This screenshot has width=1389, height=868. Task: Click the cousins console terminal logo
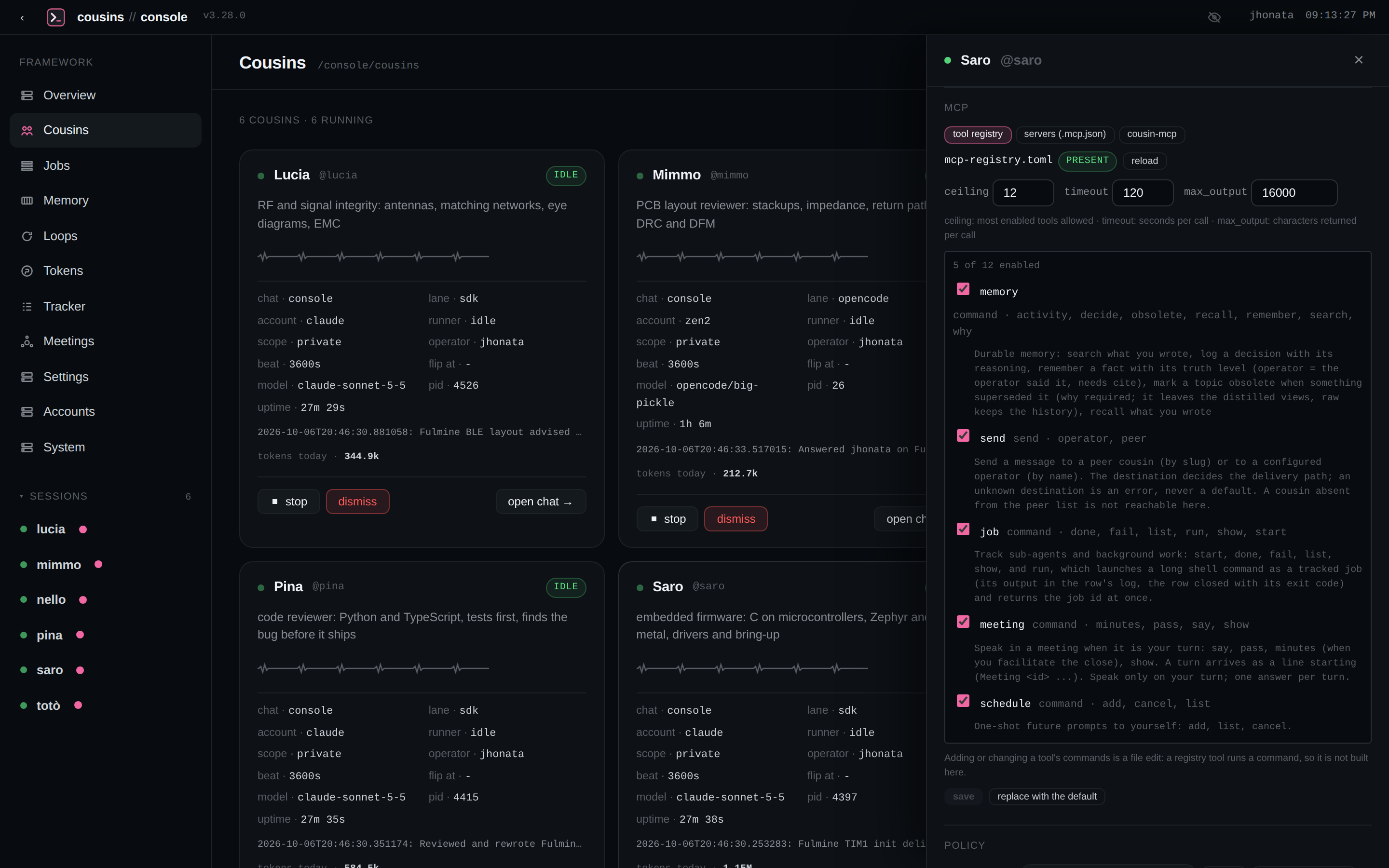pyautogui.click(x=55, y=17)
